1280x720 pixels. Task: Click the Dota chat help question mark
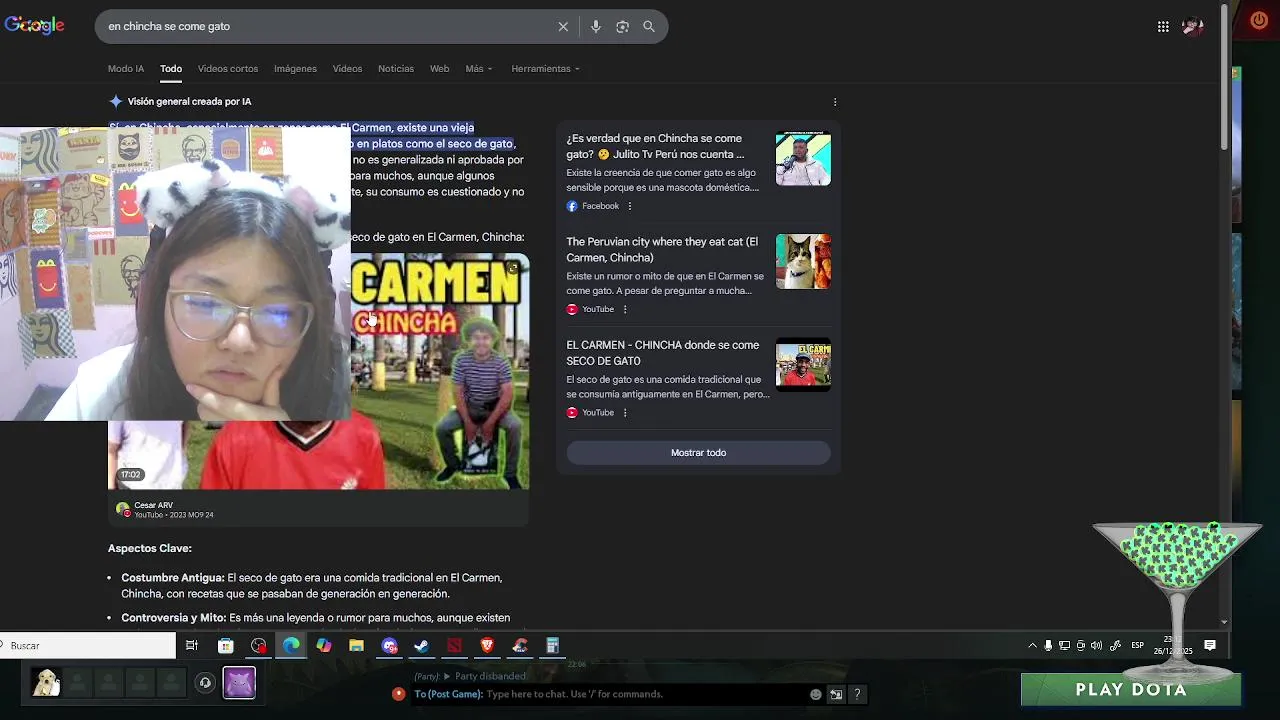click(857, 694)
